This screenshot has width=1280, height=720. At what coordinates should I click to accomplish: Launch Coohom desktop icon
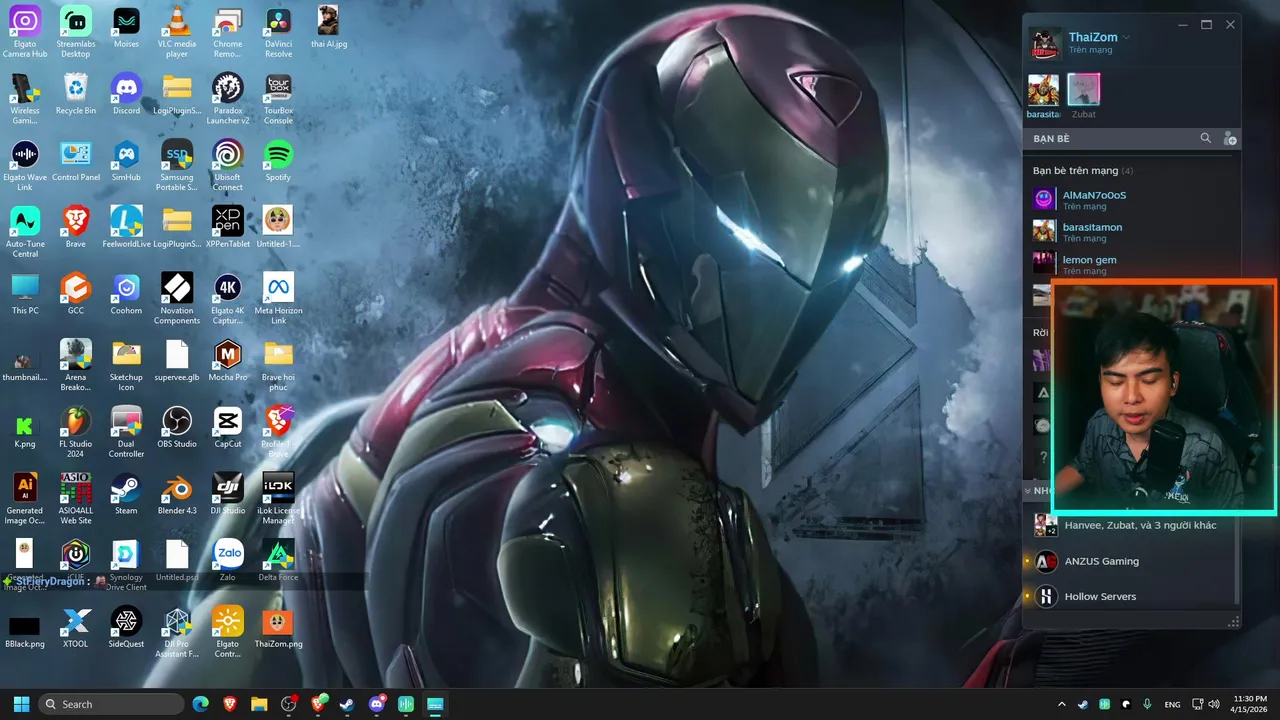coord(126,294)
